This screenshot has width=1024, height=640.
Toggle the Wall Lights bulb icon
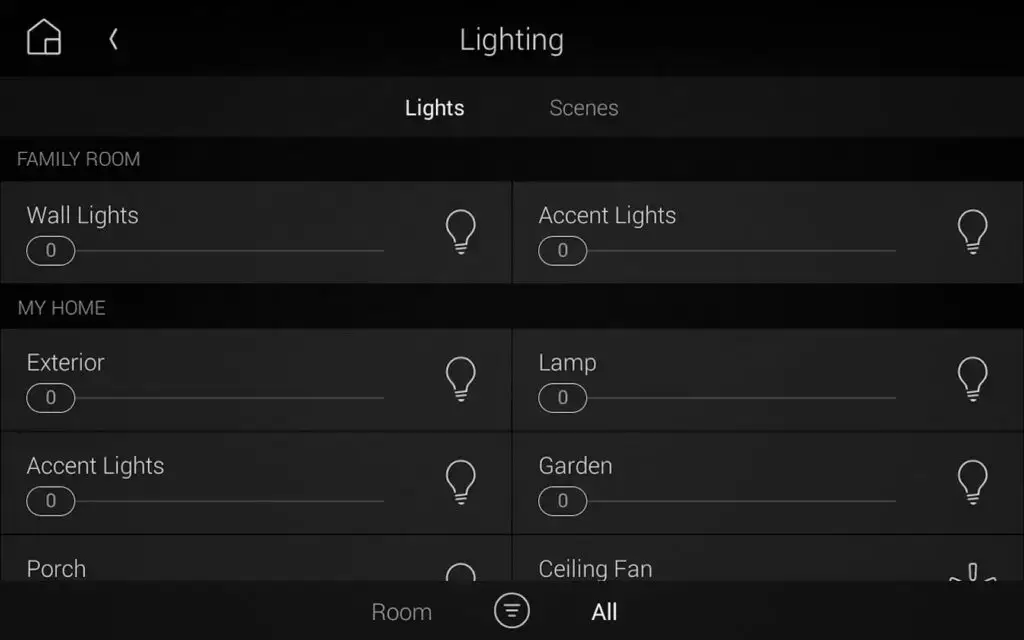click(460, 231)
